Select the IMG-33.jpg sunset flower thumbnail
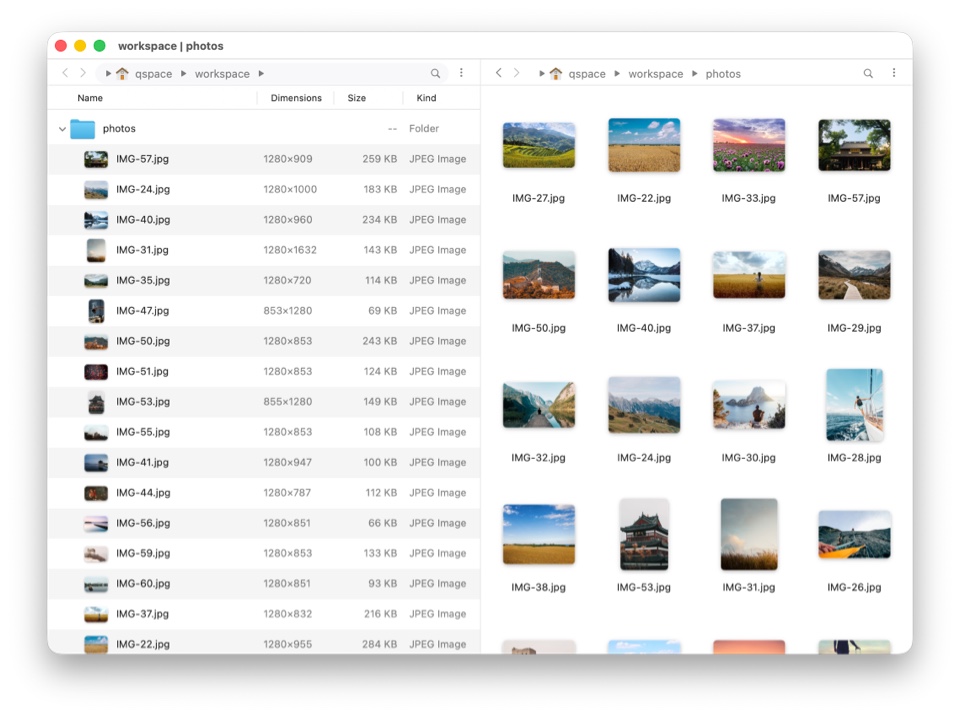960x715 pixels. 748,146
